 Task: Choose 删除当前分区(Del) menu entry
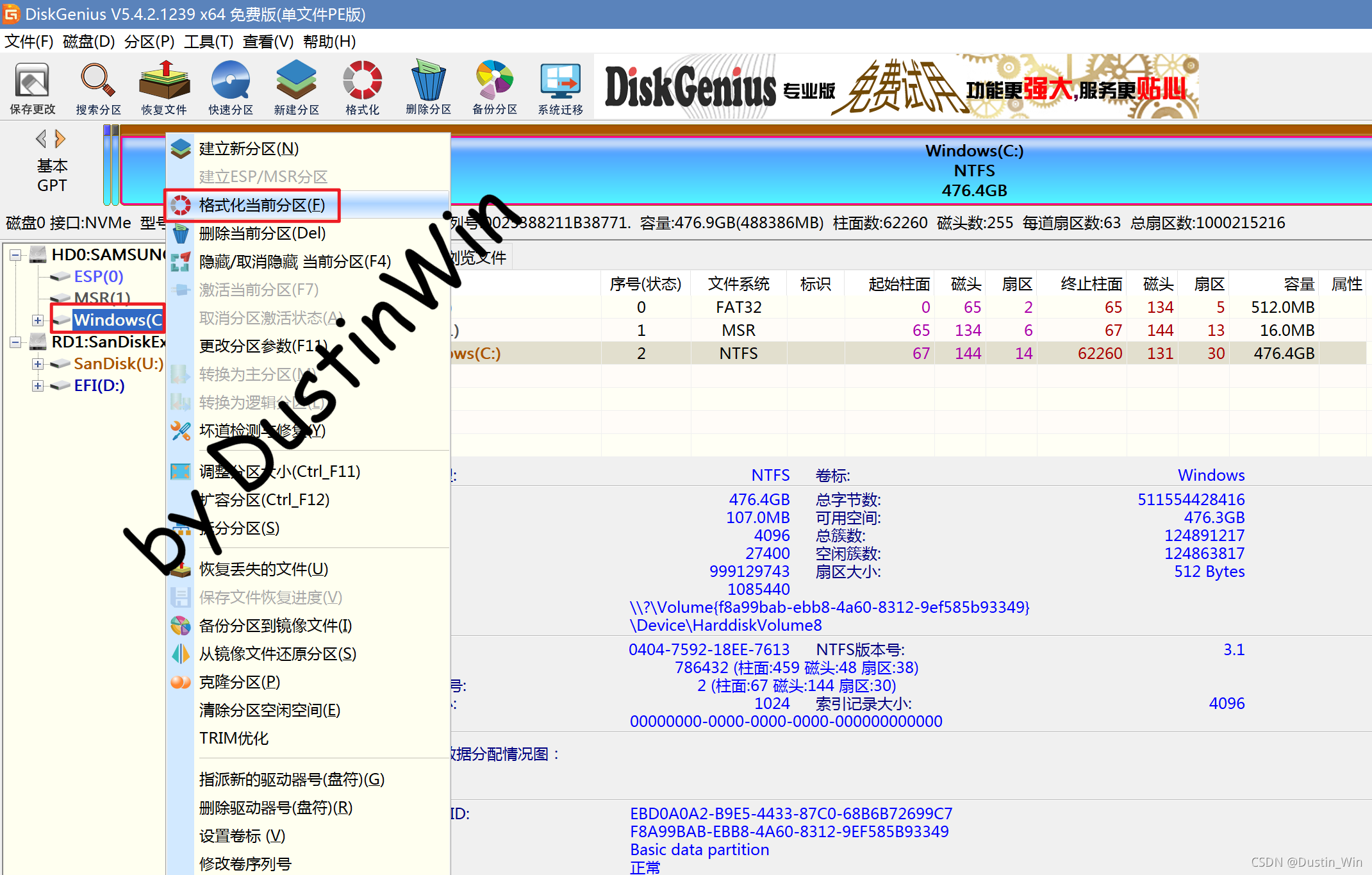pos(308,233)
